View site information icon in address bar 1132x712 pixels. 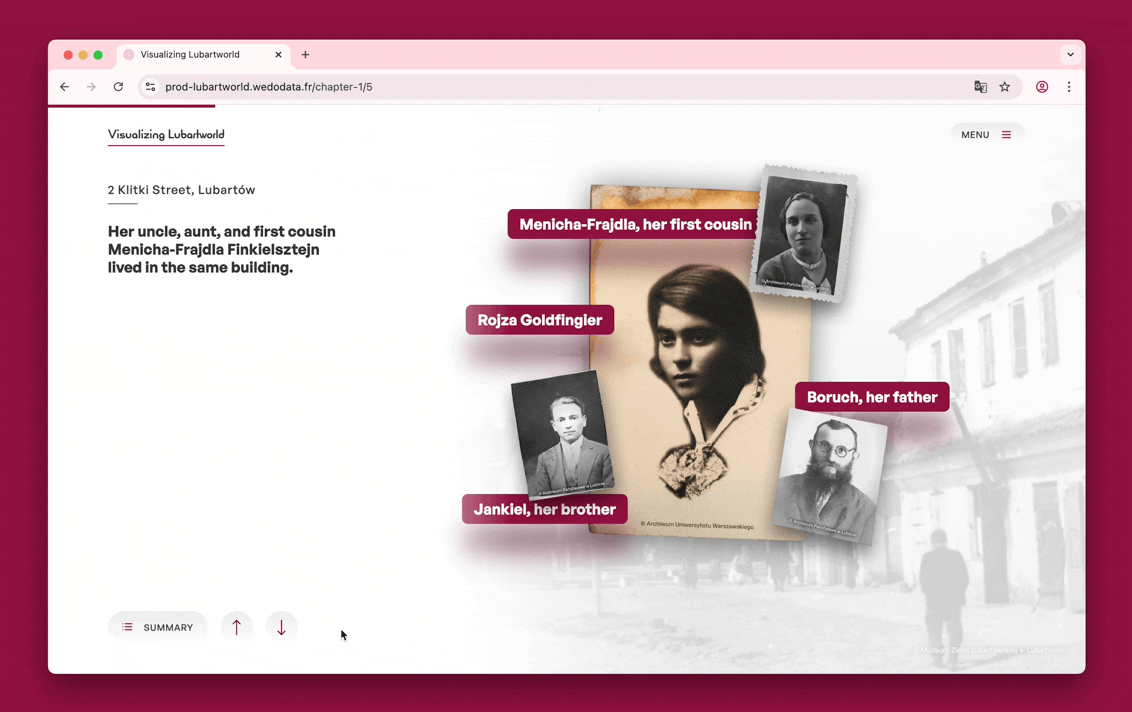pyautogui.click(x=150, y=87)
